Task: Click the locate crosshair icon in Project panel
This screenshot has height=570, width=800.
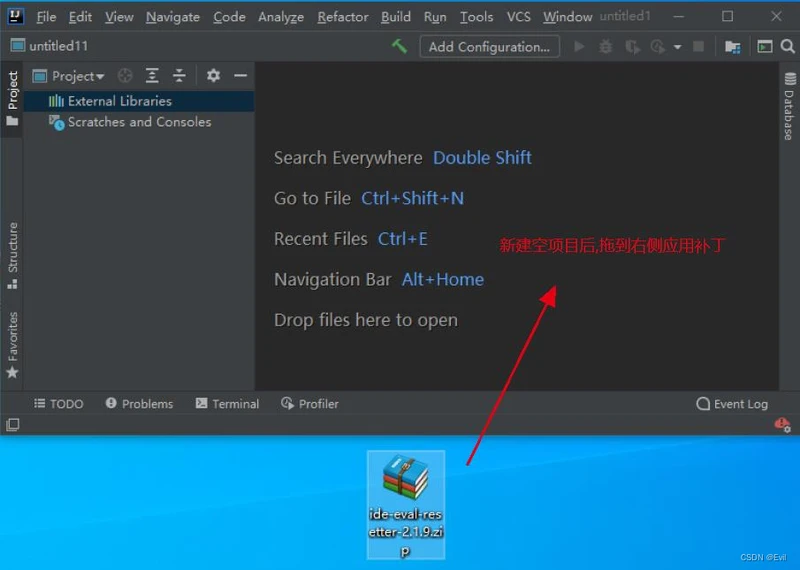Action: click(x=124, y=76)
